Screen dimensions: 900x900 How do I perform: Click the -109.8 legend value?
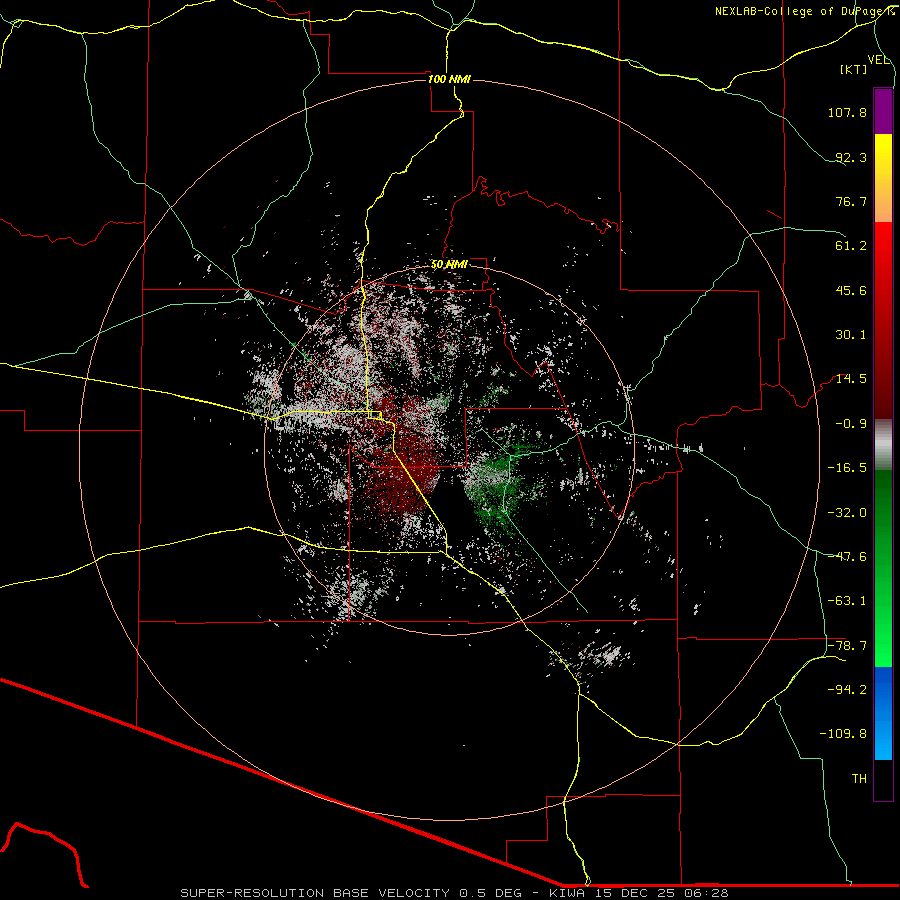coord(843,734)
